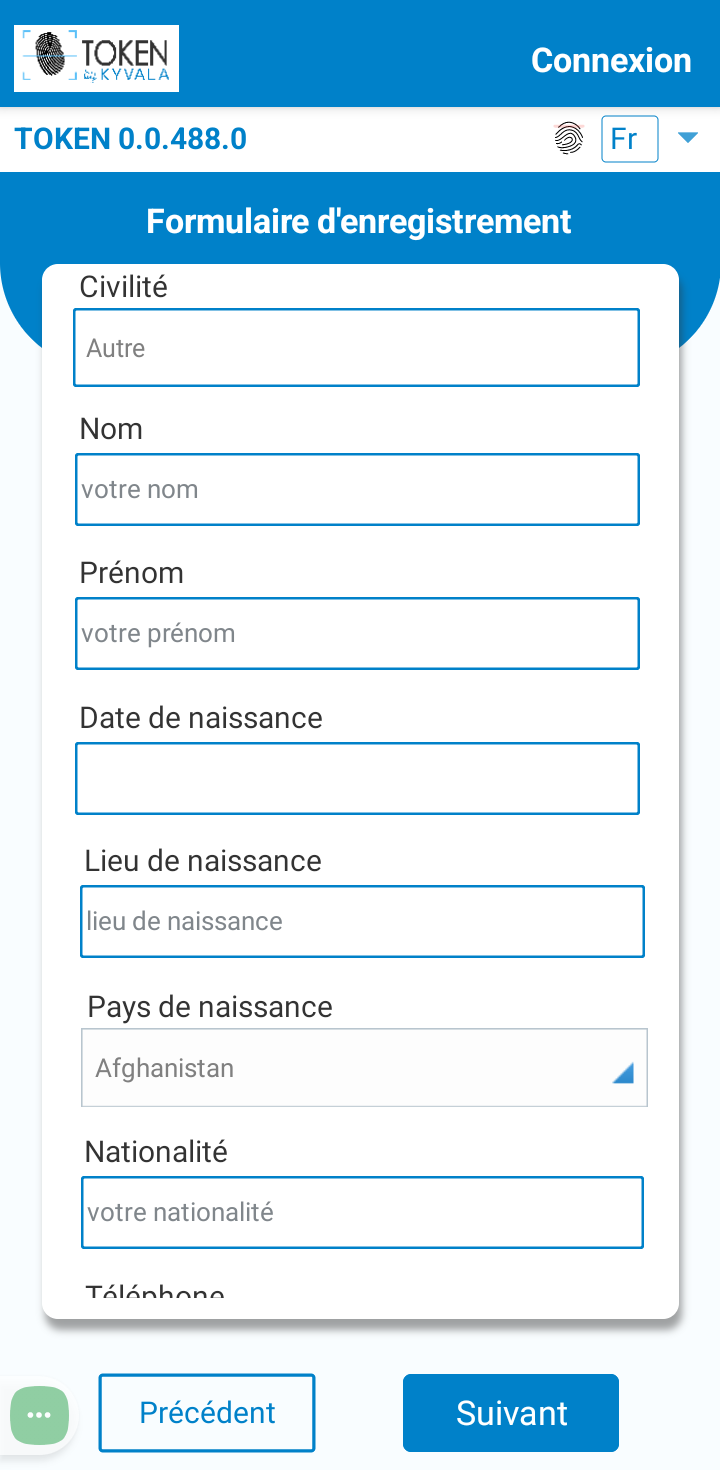The width and height of the screenshot is (720, 1470).
Task: Expand the language arrow next to Fr
Action: click(x=687, y=138)
